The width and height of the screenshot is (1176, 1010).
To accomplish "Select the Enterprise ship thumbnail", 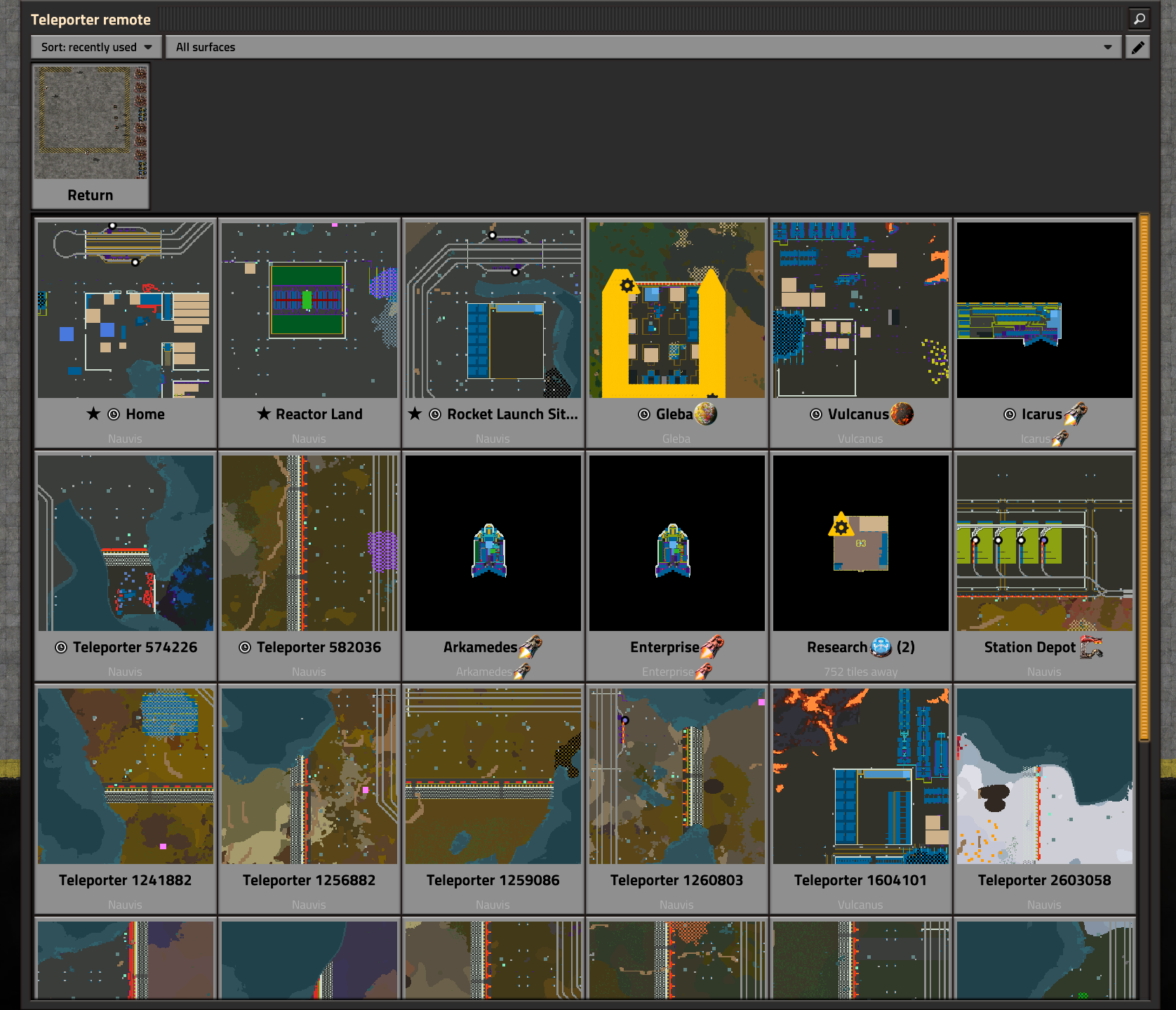I will (677, 543).
